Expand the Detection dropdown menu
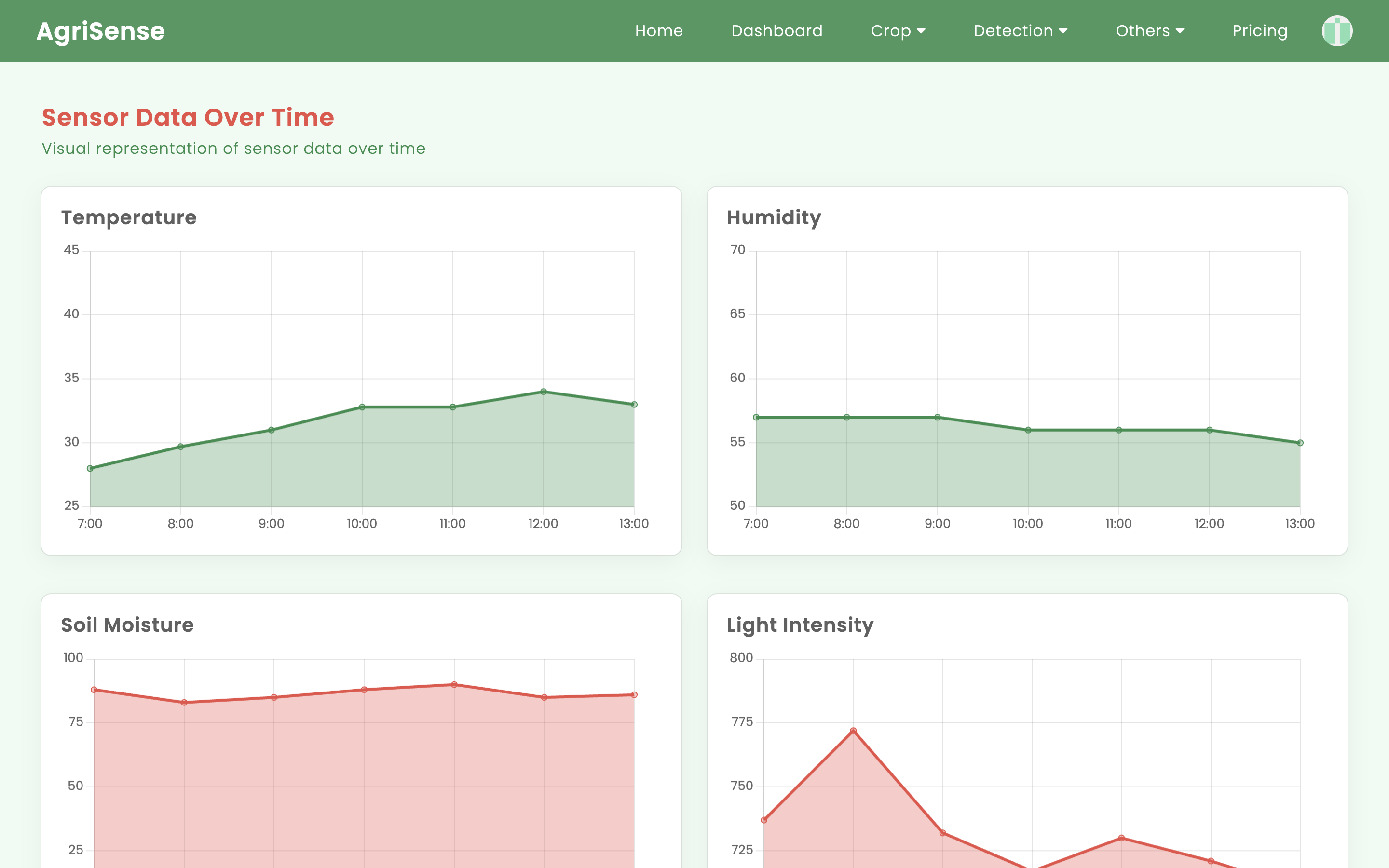1389x868 pixels. pos(1020,31)
